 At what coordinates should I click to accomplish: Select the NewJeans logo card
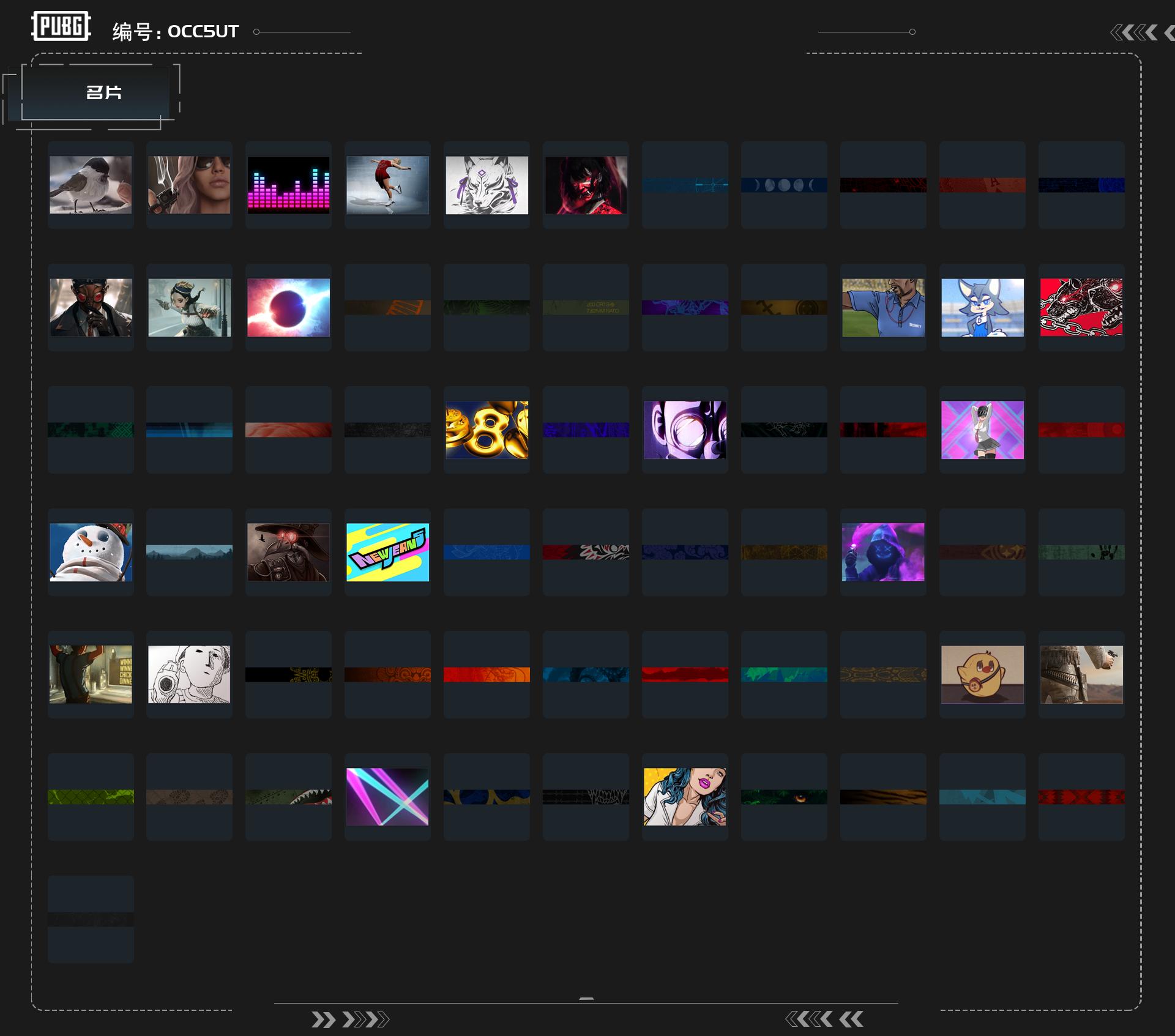tap(388, 552)
